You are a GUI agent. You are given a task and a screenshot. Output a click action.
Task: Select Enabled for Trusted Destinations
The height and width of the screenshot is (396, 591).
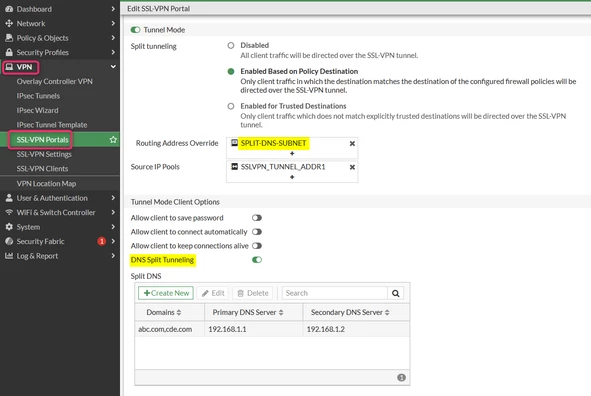point(231,106)
